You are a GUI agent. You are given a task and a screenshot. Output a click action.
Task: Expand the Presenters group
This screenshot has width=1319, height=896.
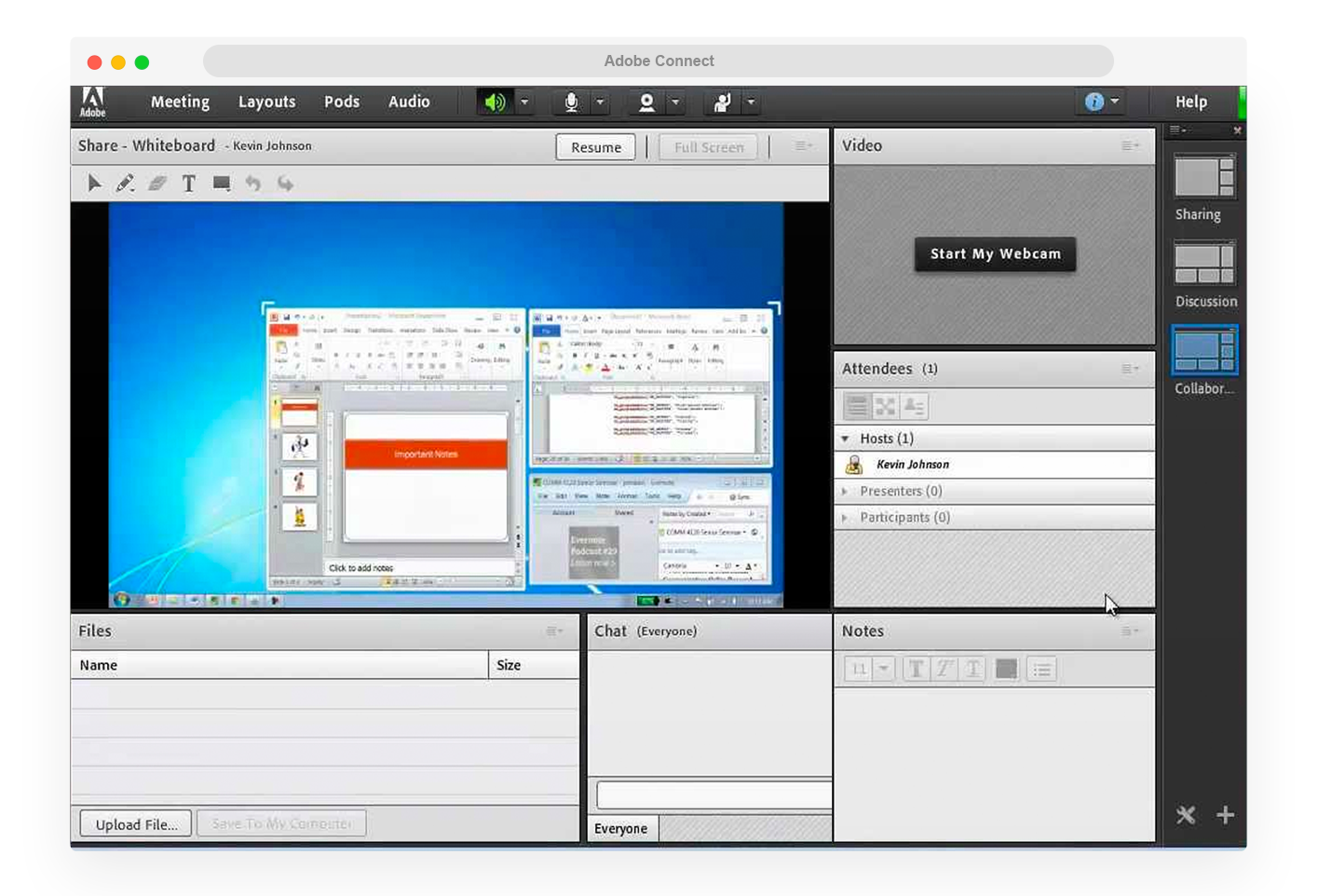(x=846, y=491)
